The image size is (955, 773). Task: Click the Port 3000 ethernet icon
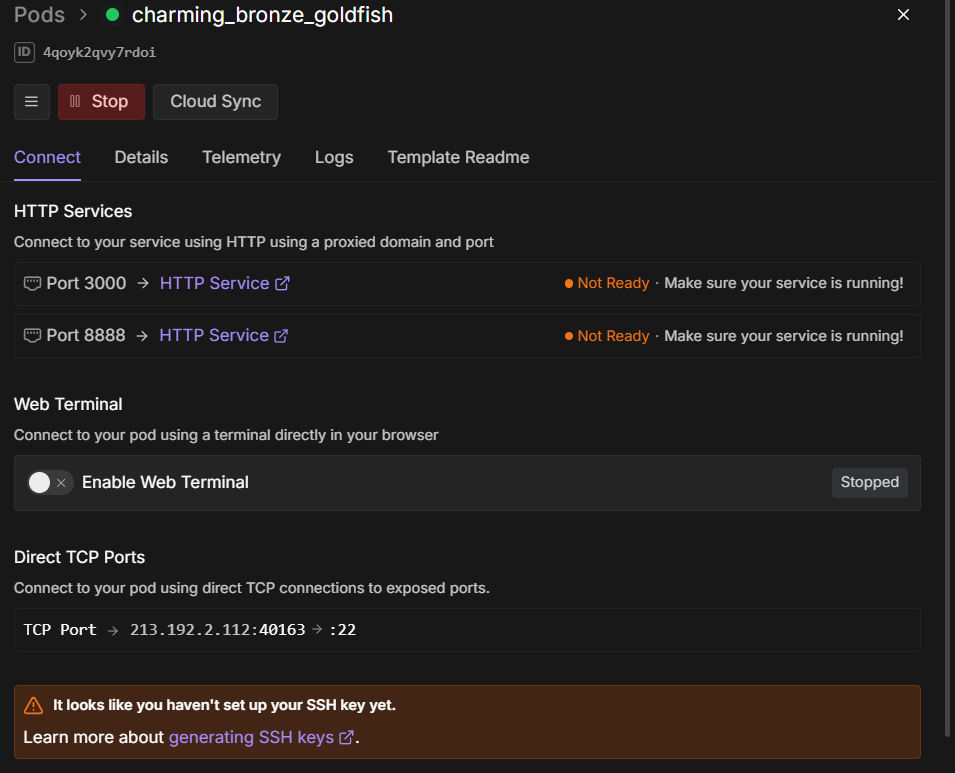coord(32,284)
